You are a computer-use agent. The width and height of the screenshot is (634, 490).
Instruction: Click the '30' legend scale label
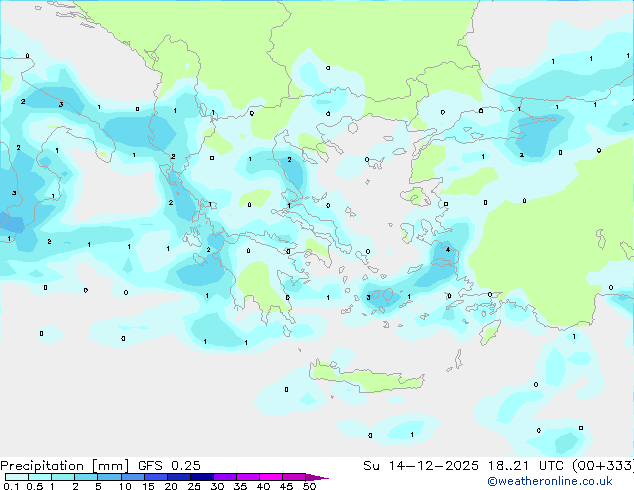click(217, 486)
